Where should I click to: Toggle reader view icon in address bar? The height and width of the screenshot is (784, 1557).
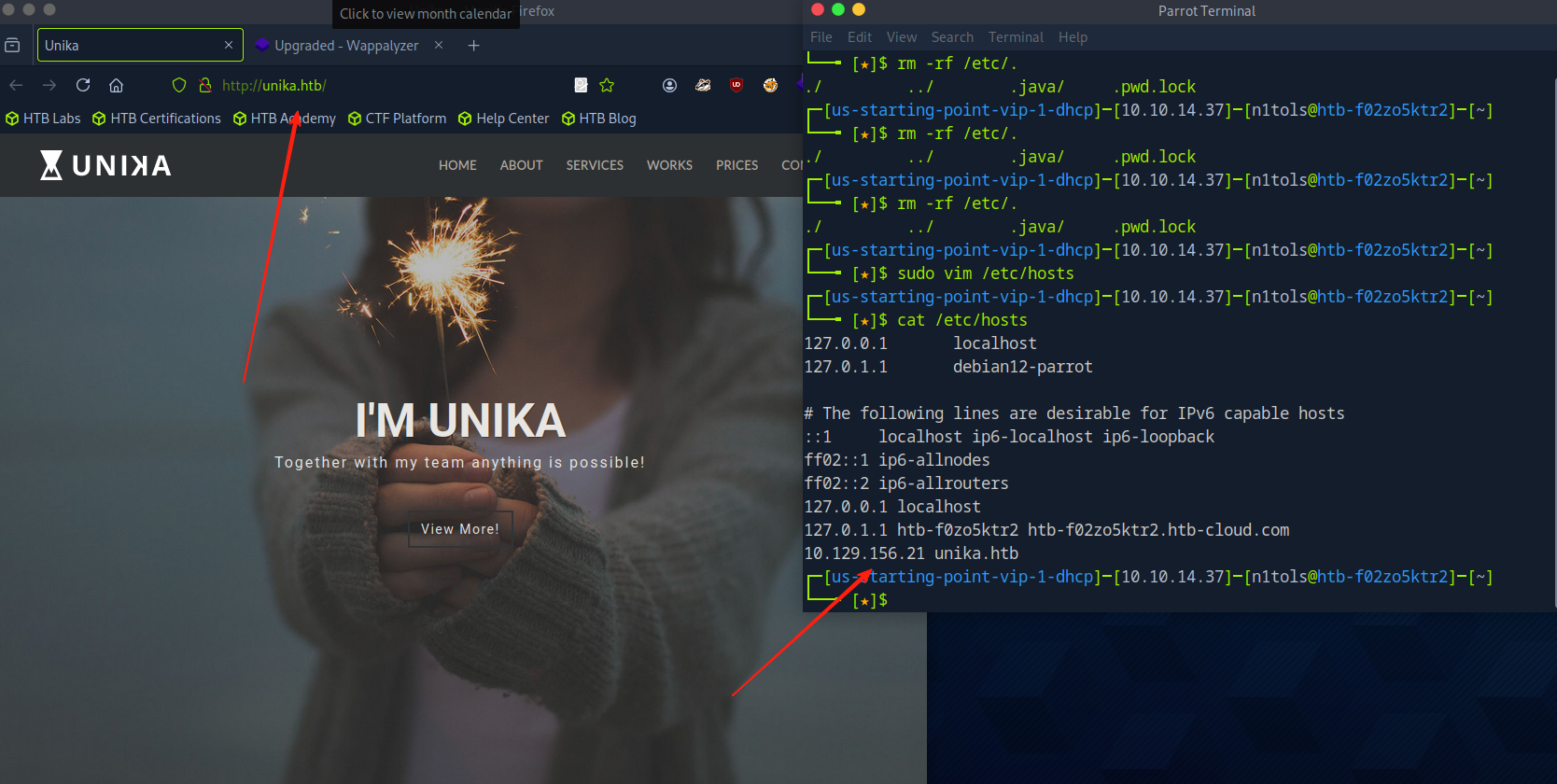(581, 85)
